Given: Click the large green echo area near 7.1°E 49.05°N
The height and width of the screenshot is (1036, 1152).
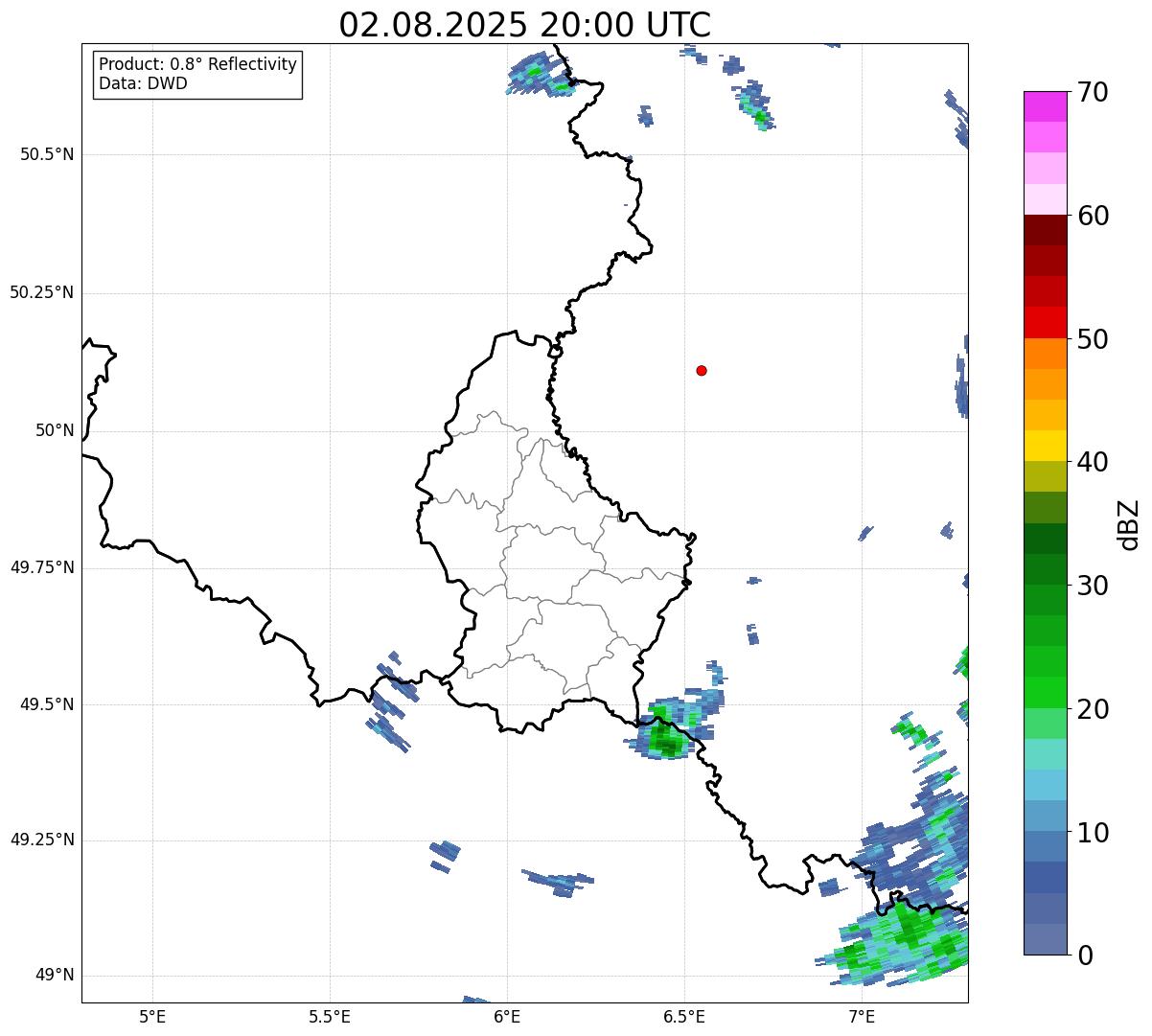Looking at the screenshot, I should point(901,944).
